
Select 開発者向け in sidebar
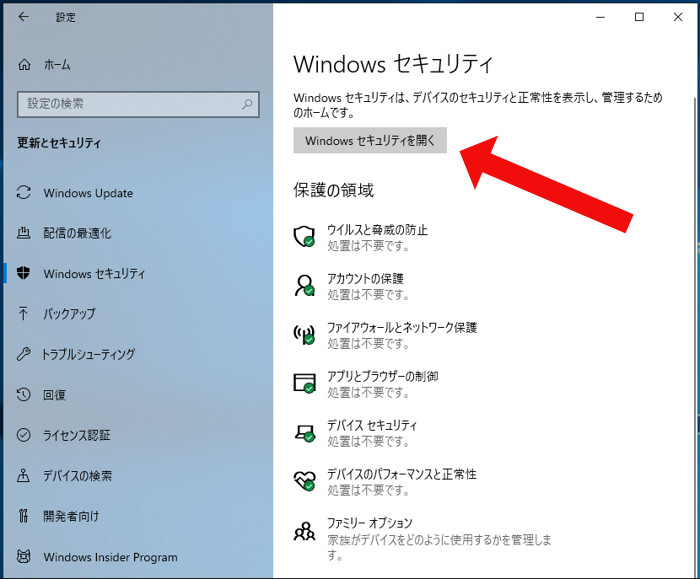pos(71,516)
